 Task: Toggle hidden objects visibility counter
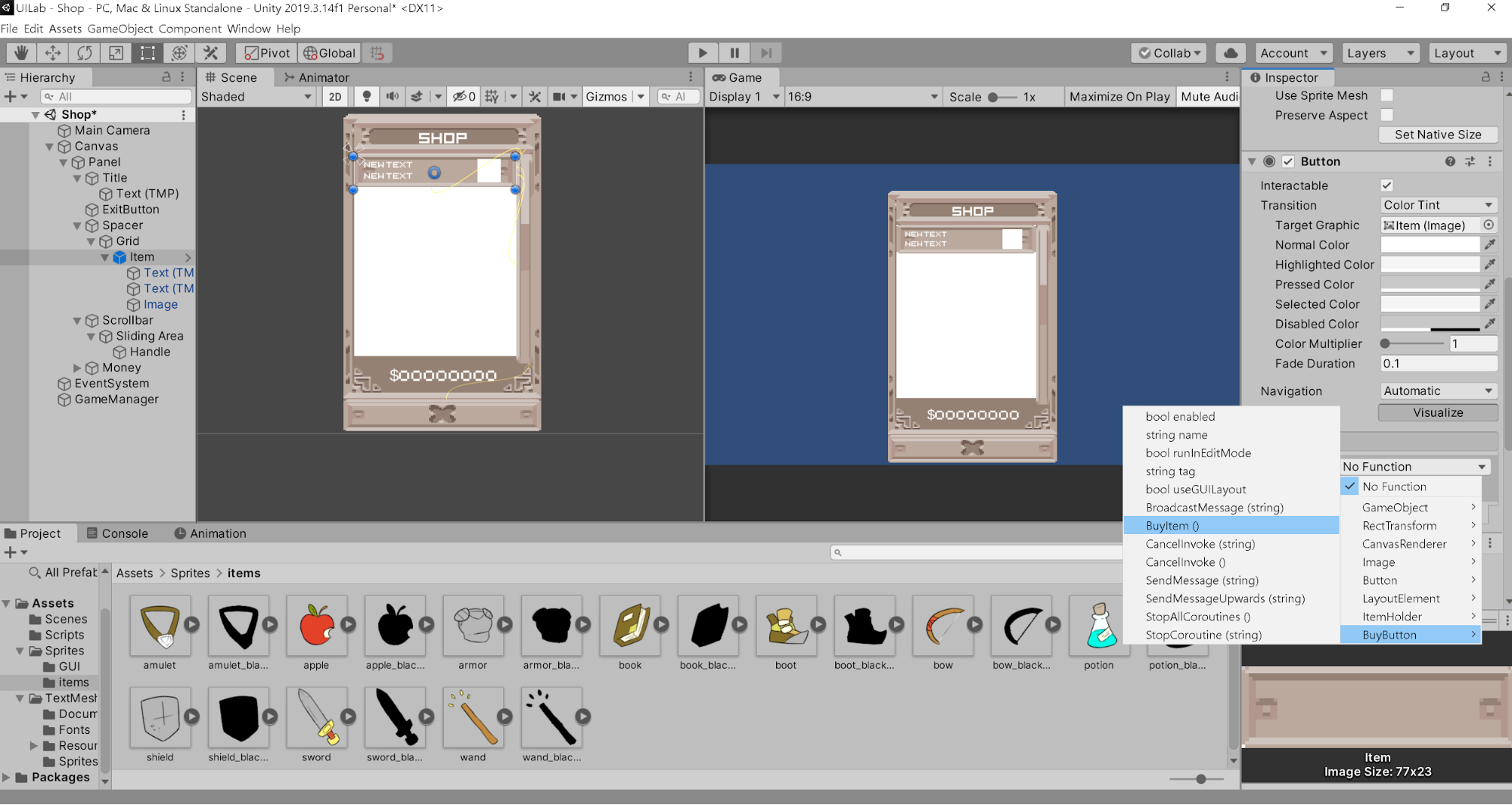point(464,97)
